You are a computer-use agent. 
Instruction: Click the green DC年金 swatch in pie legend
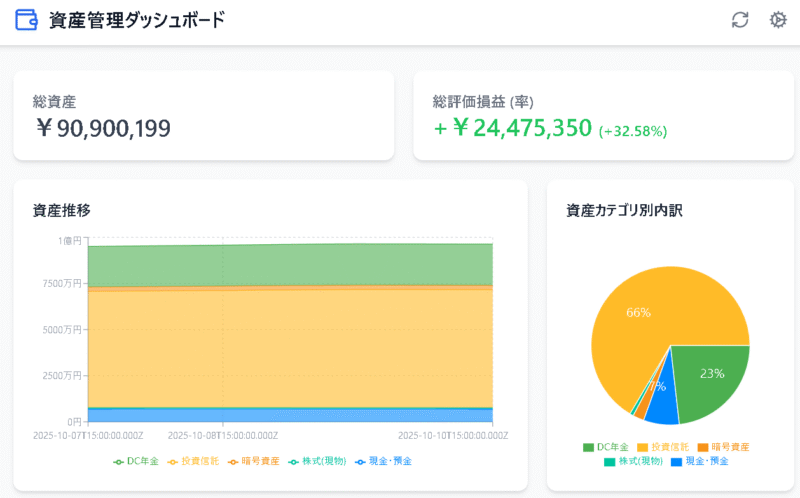589,447
